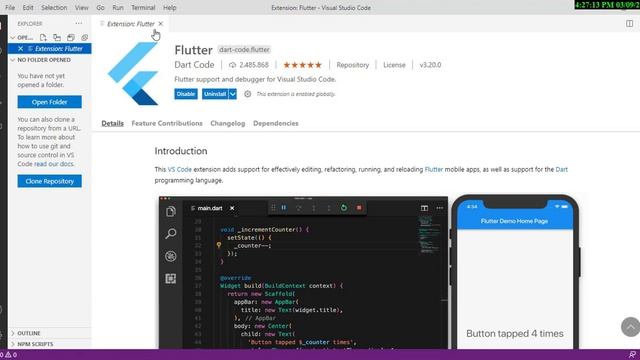Click the install count 2,485,868
The image size is (640, 360).
point(249,65)
